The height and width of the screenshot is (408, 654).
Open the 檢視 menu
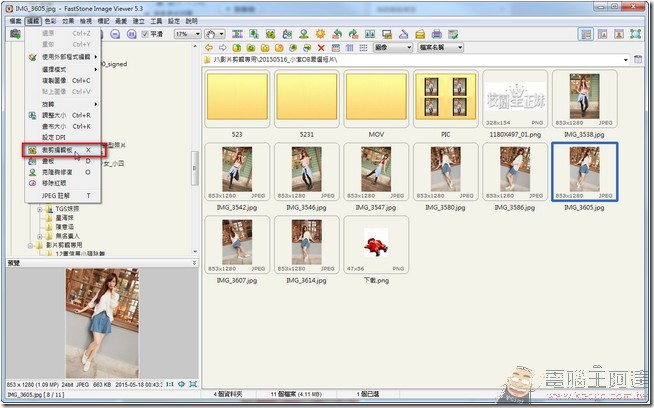(x=86, y=21)
